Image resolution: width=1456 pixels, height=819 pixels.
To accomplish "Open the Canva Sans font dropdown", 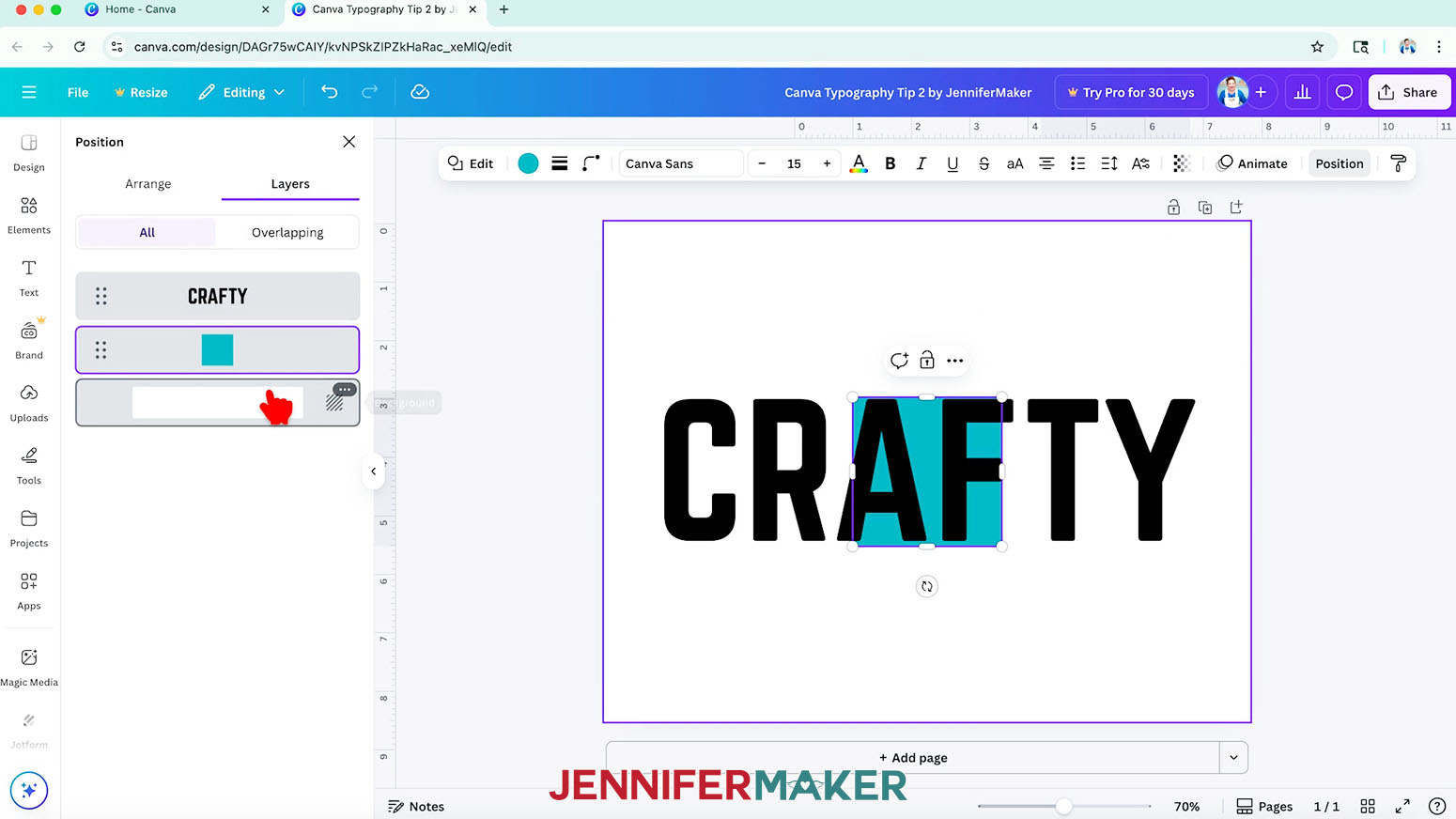I will pyautogui.click(x=681, y=163).
